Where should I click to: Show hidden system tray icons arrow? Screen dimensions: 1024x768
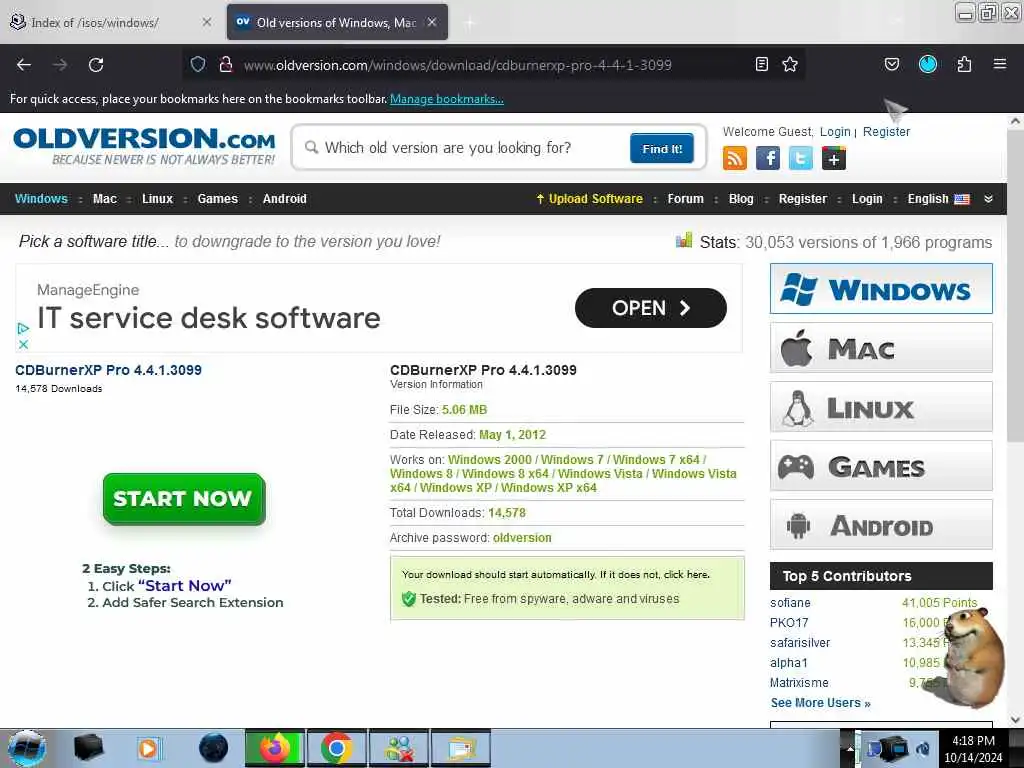(x=849, y=748)
